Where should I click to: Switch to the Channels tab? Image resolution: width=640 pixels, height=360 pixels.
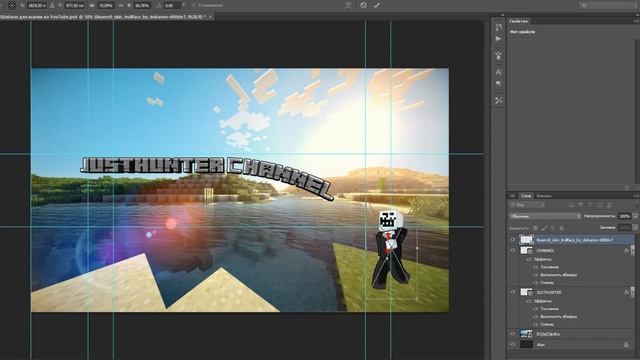tap(544, 196)
